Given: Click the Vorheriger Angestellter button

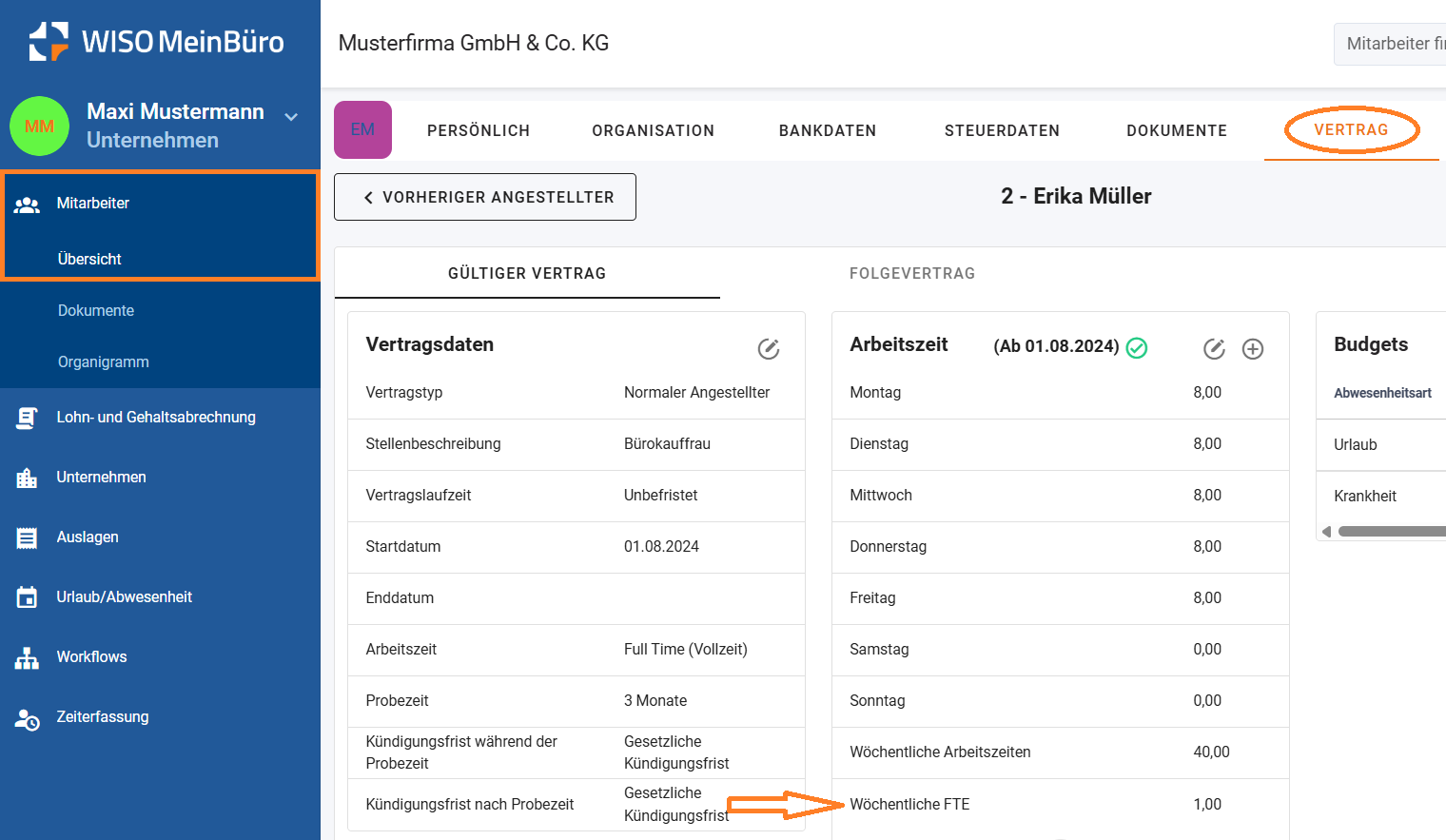Looking at the screenshot, I should 485,197.
